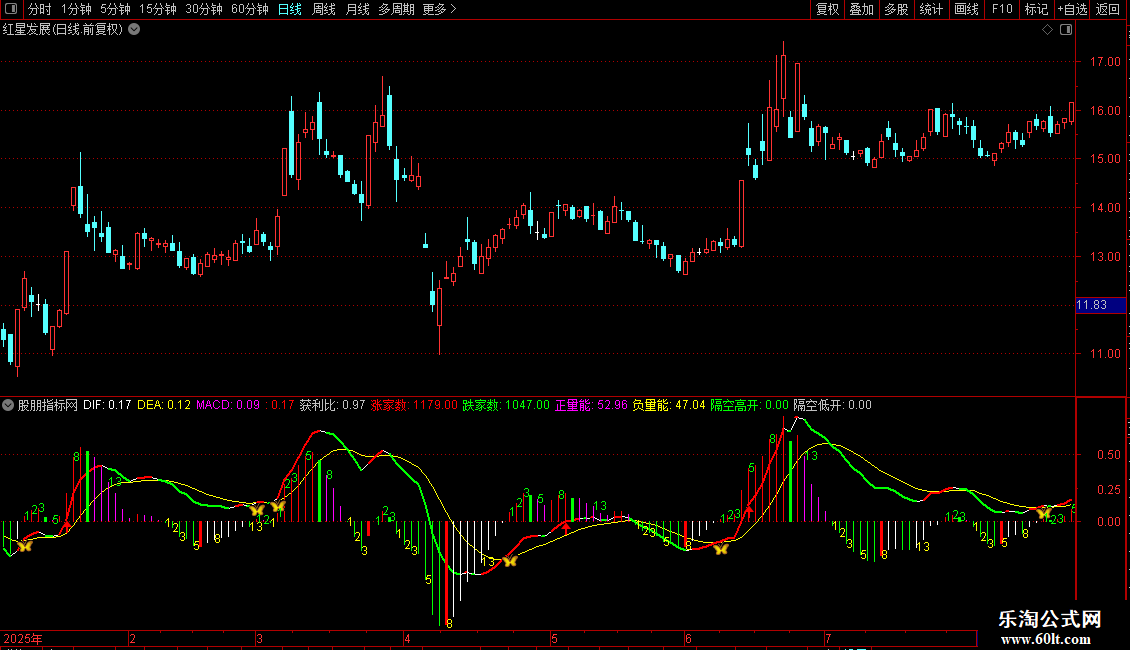Click the 正量能: 52.96 value
The width and height of the screenshot is (1130, 650).
(x=591, y=405)
